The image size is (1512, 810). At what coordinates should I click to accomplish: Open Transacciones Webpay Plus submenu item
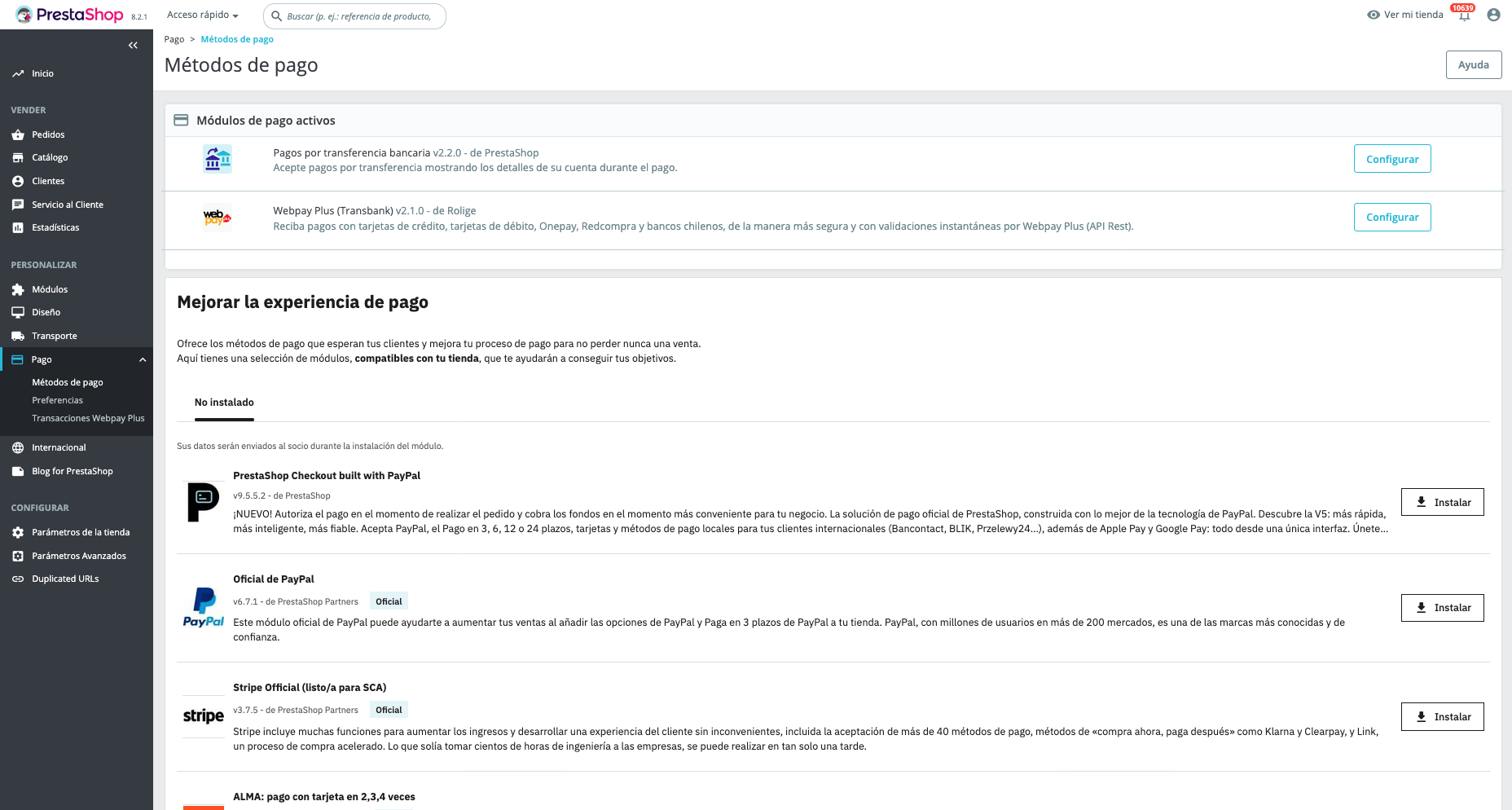tap(88, 418)
